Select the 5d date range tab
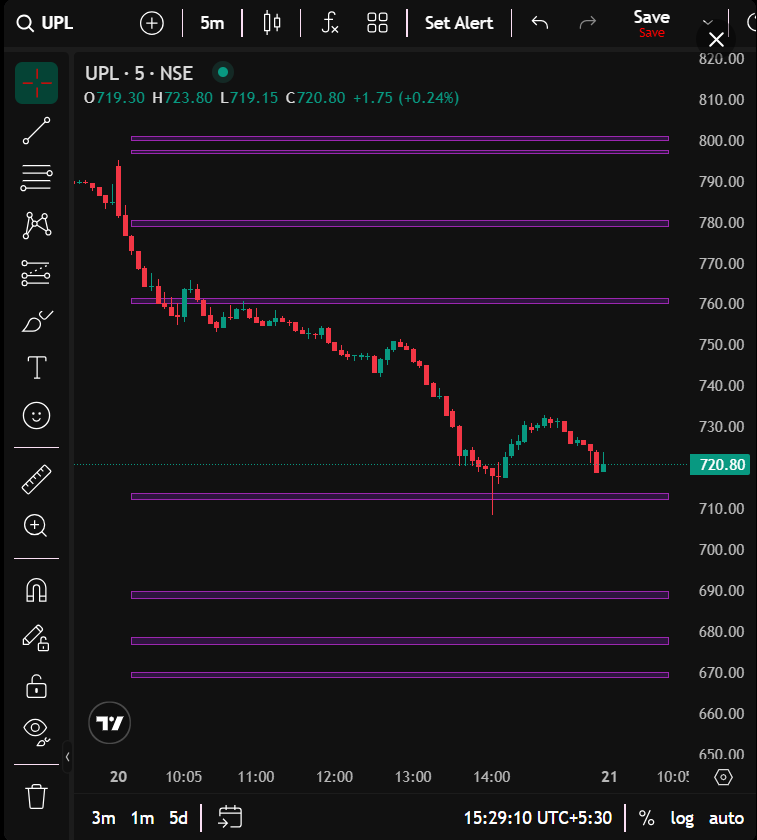The image size is (757, 840). click(x=178, y=818)
